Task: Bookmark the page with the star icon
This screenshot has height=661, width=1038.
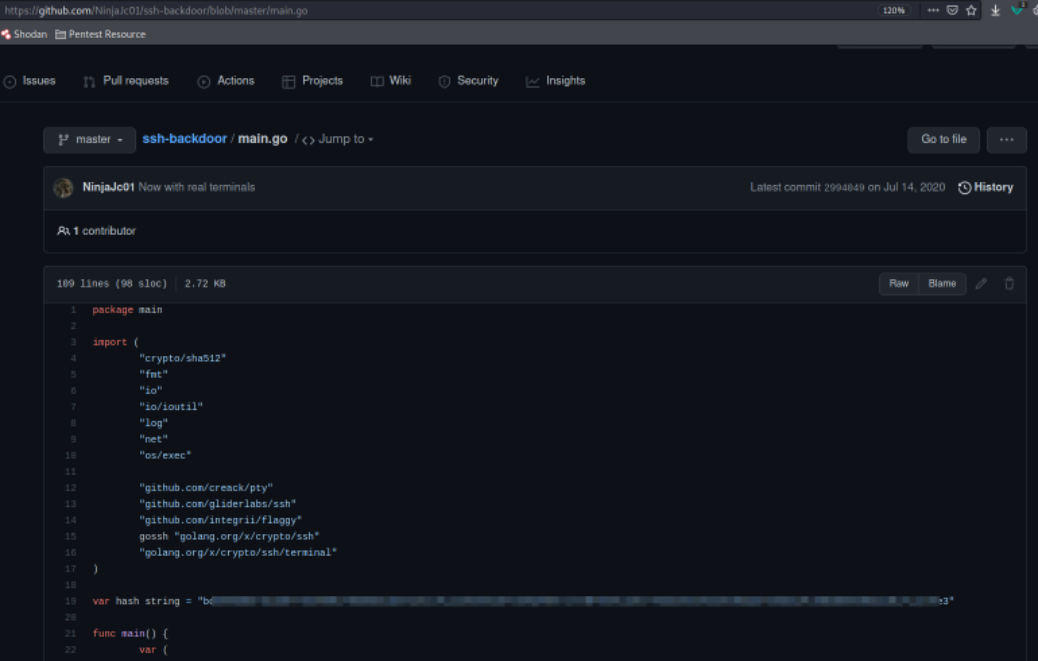Action: click(971, 11)
